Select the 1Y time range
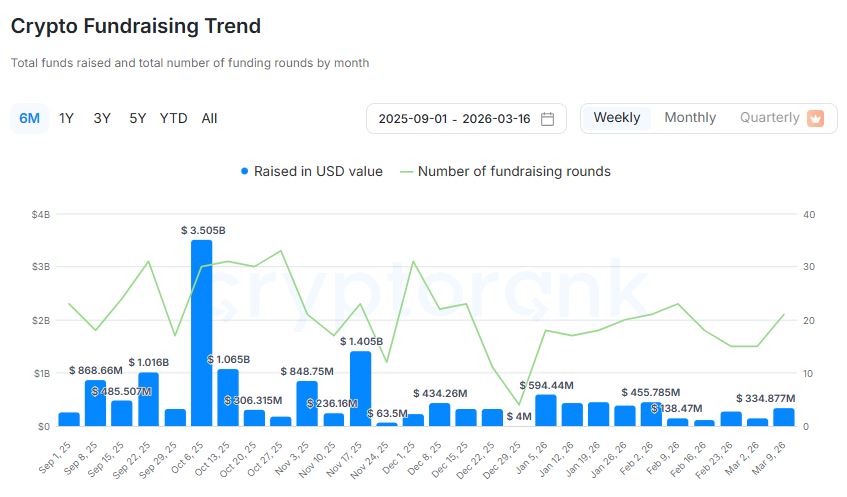The width and height of the screenshot is (847, 497). coord(66,118)
